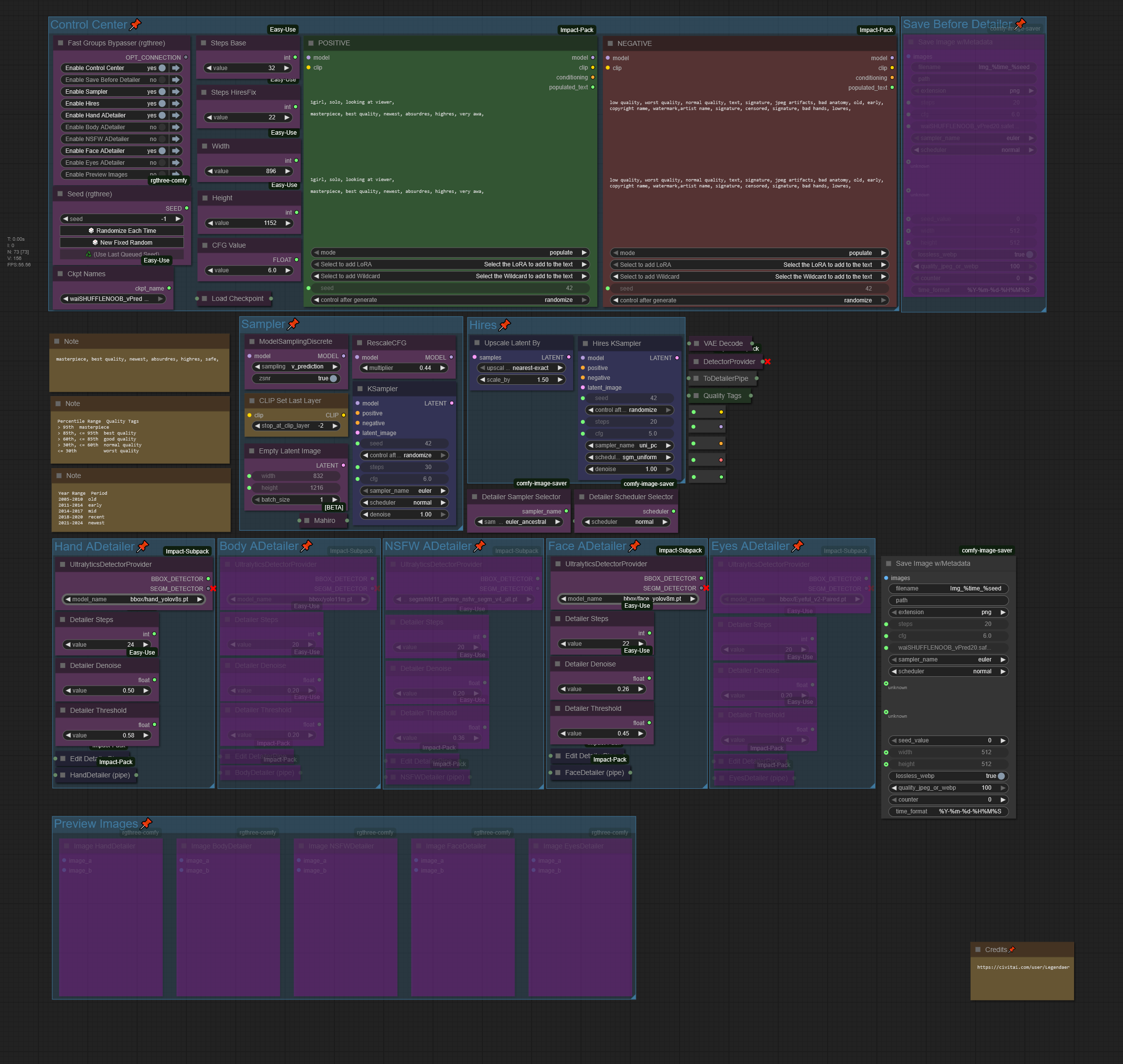1123x1064 pixels.
Task: Click New Fixed Random button
Action: point(122,243)
